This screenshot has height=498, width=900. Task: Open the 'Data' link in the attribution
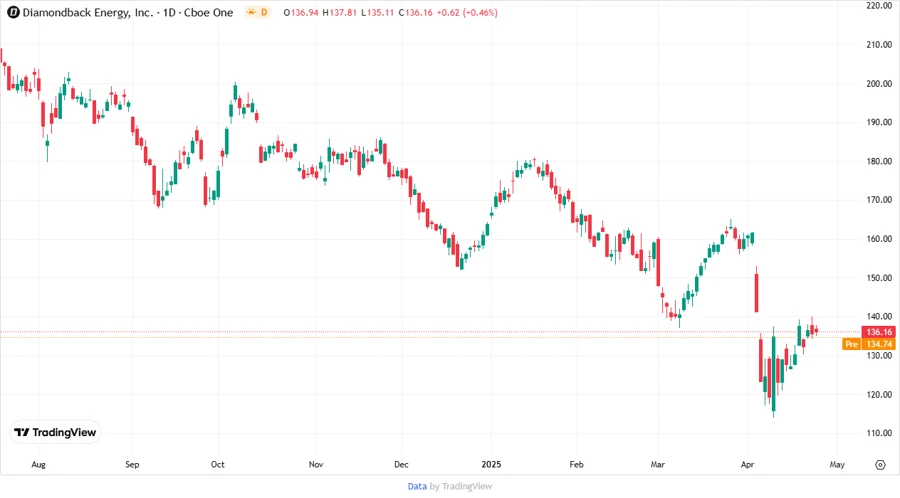click(x=417, y=486)
